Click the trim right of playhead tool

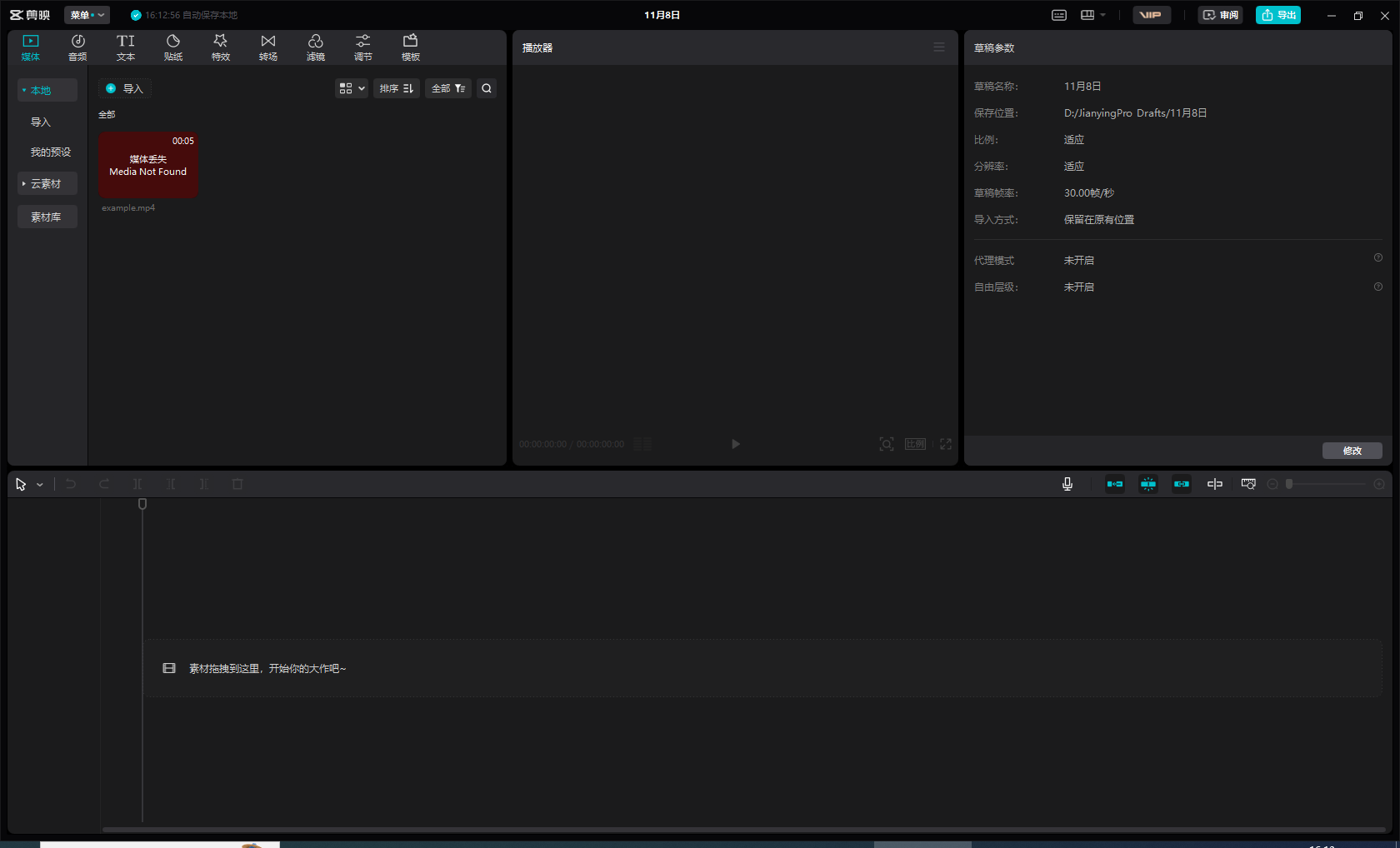click(x=204, y=484)
